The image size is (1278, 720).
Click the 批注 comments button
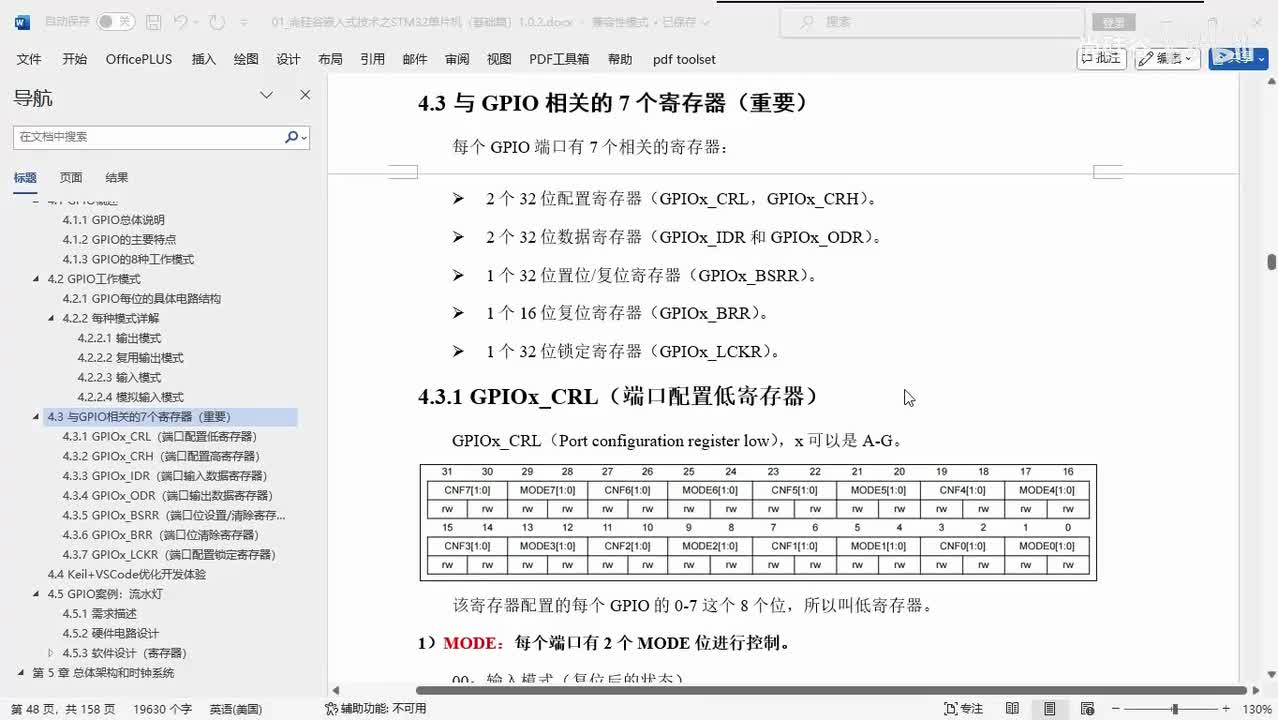(x=1101, y=58)
